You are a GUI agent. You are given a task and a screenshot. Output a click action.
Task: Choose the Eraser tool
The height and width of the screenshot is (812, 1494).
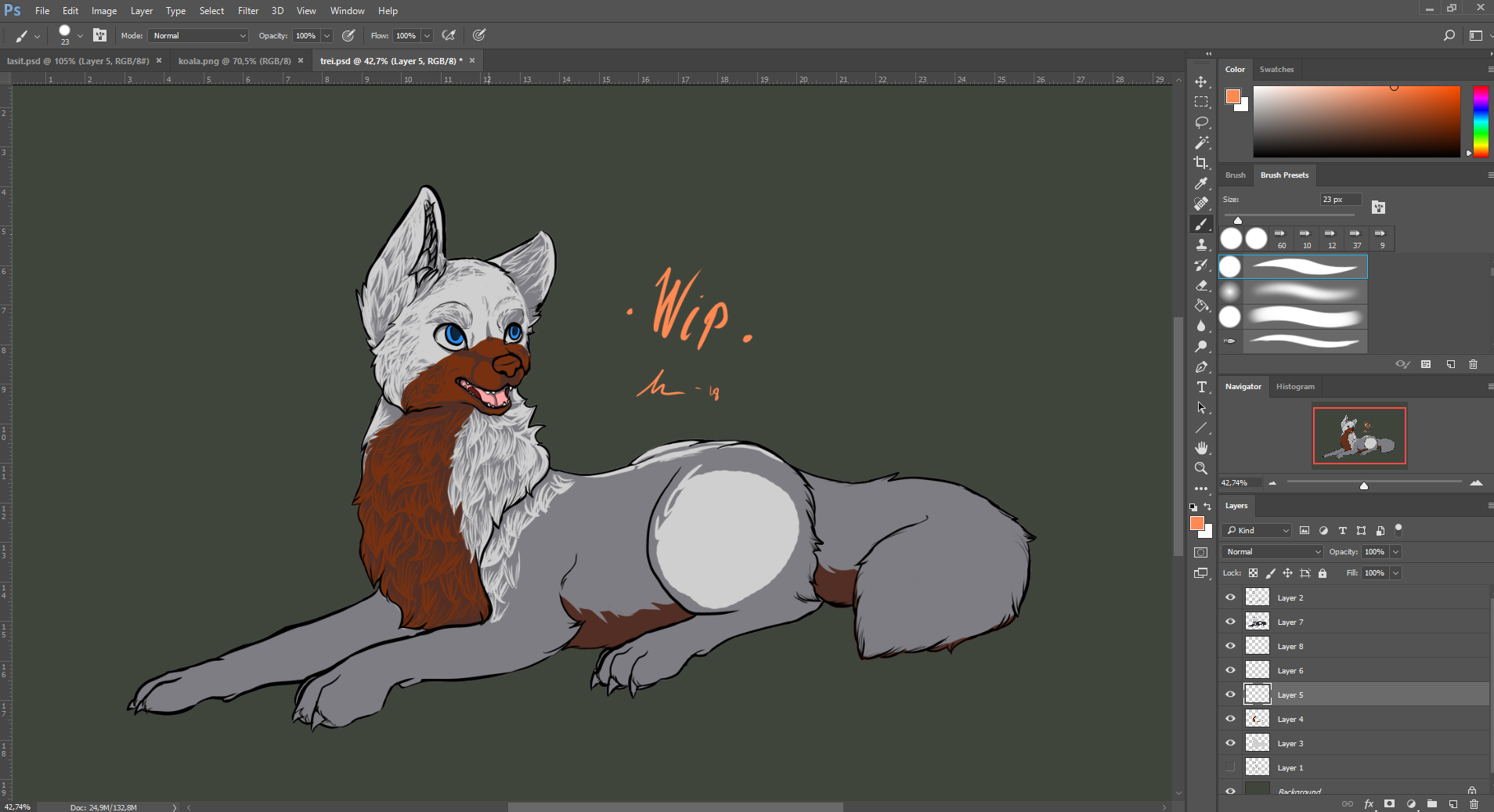(1201, 286)
